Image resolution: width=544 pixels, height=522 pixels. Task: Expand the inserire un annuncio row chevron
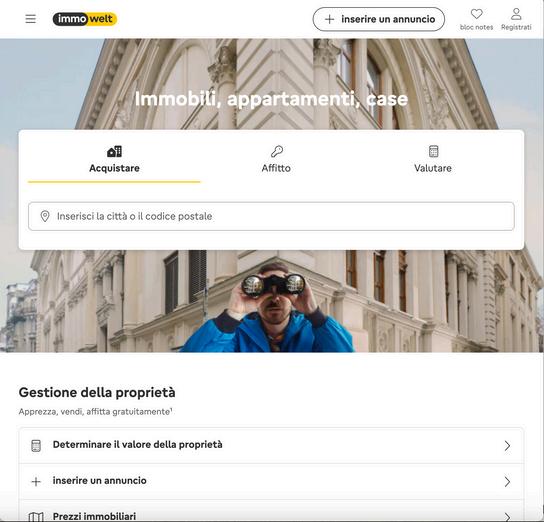[507, 481]
